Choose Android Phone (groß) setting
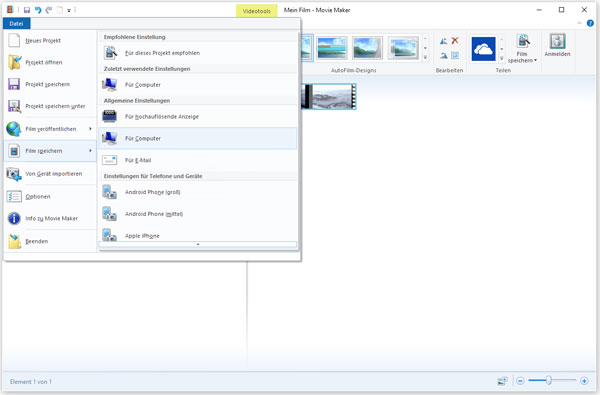Image resolution: width=600 pixels, height=395 pixels. (197, 192)
